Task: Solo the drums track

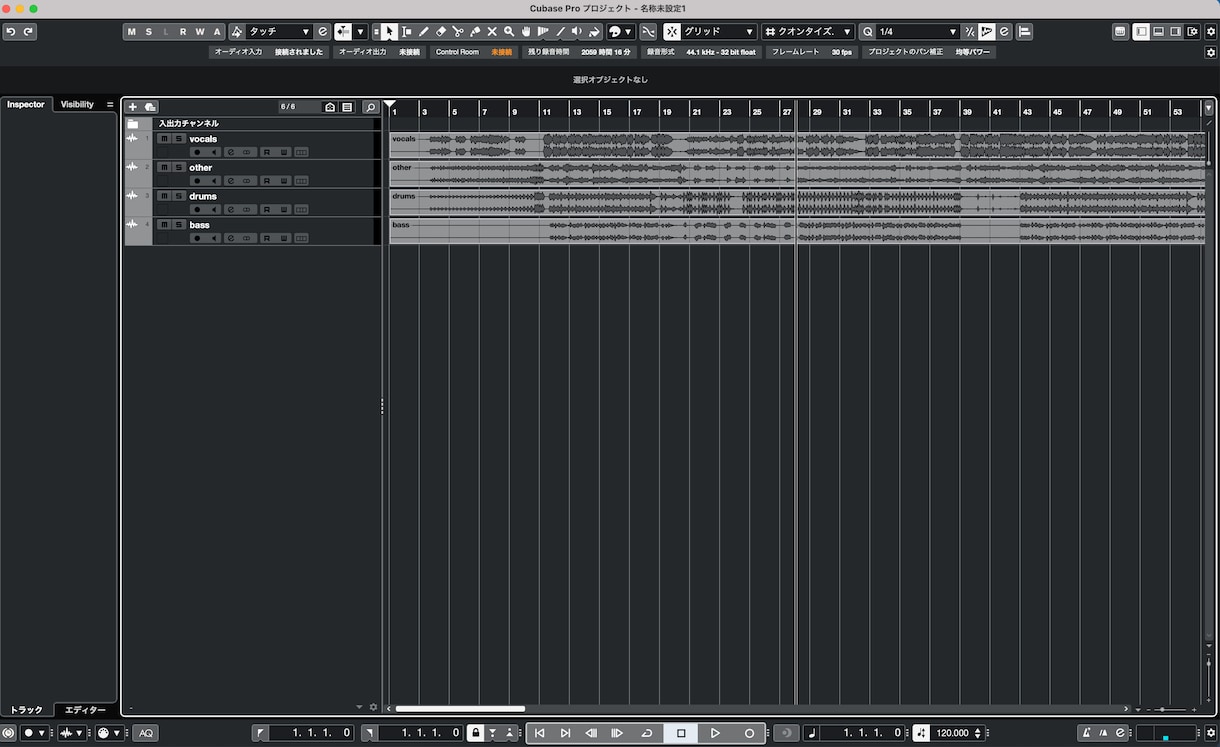Action: tap(178, 196)
